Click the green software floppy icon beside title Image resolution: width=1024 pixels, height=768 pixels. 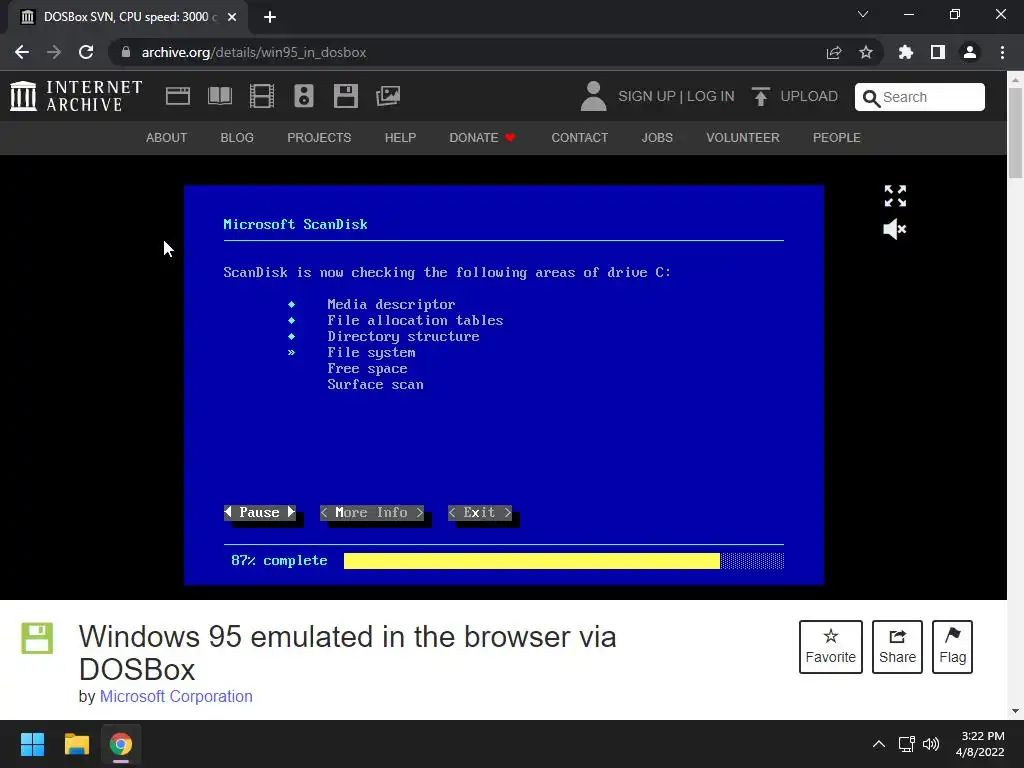point(37,638)
